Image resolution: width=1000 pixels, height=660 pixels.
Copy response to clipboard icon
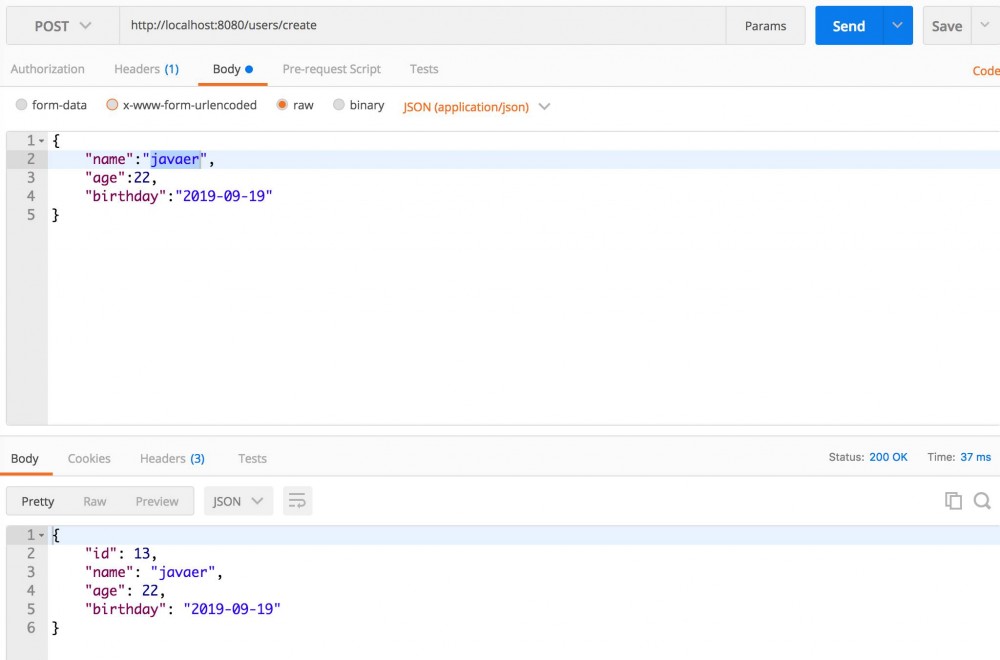(x=953, y=501)
